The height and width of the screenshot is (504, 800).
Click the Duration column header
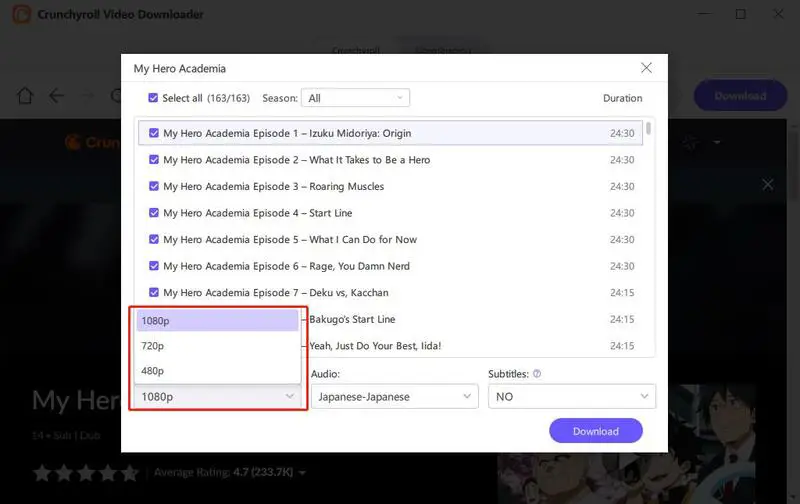coord(622,98)
